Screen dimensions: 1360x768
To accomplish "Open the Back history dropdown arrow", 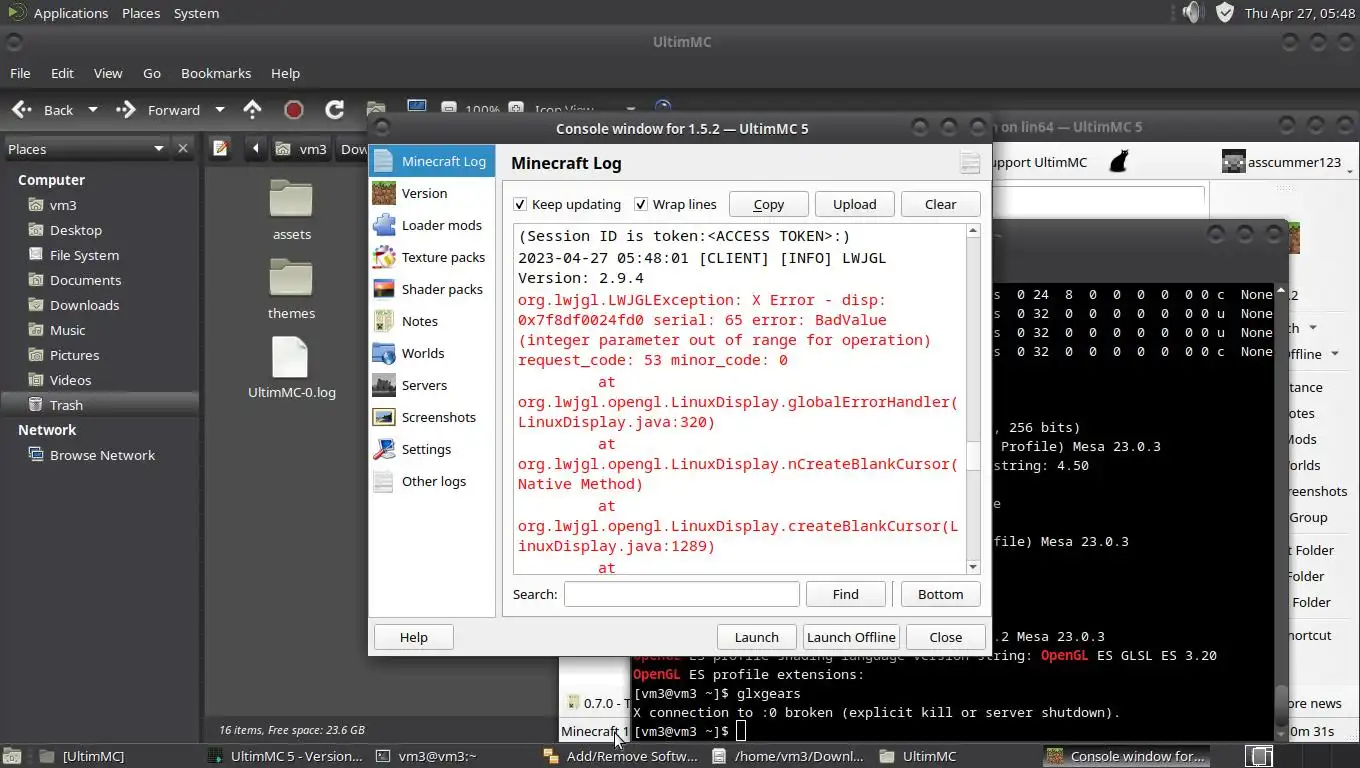I will coord(93,110).
